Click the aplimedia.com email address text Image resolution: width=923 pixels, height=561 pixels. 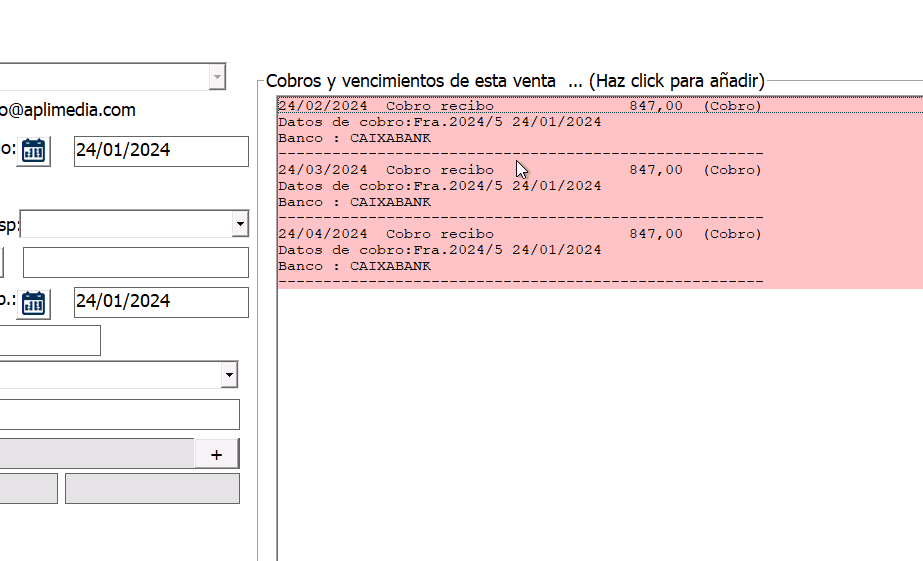click(68, 110)
